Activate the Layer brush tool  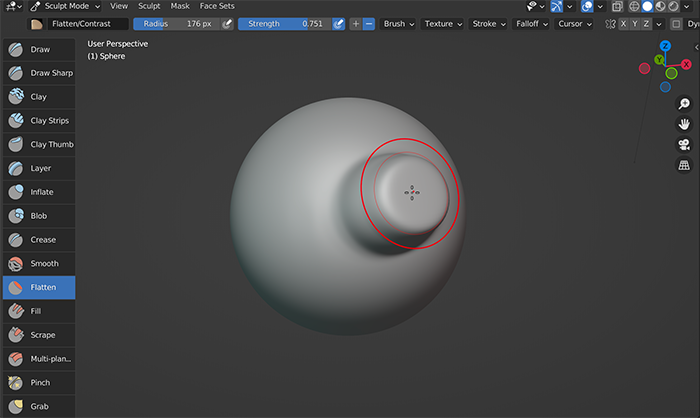point(39,168)
